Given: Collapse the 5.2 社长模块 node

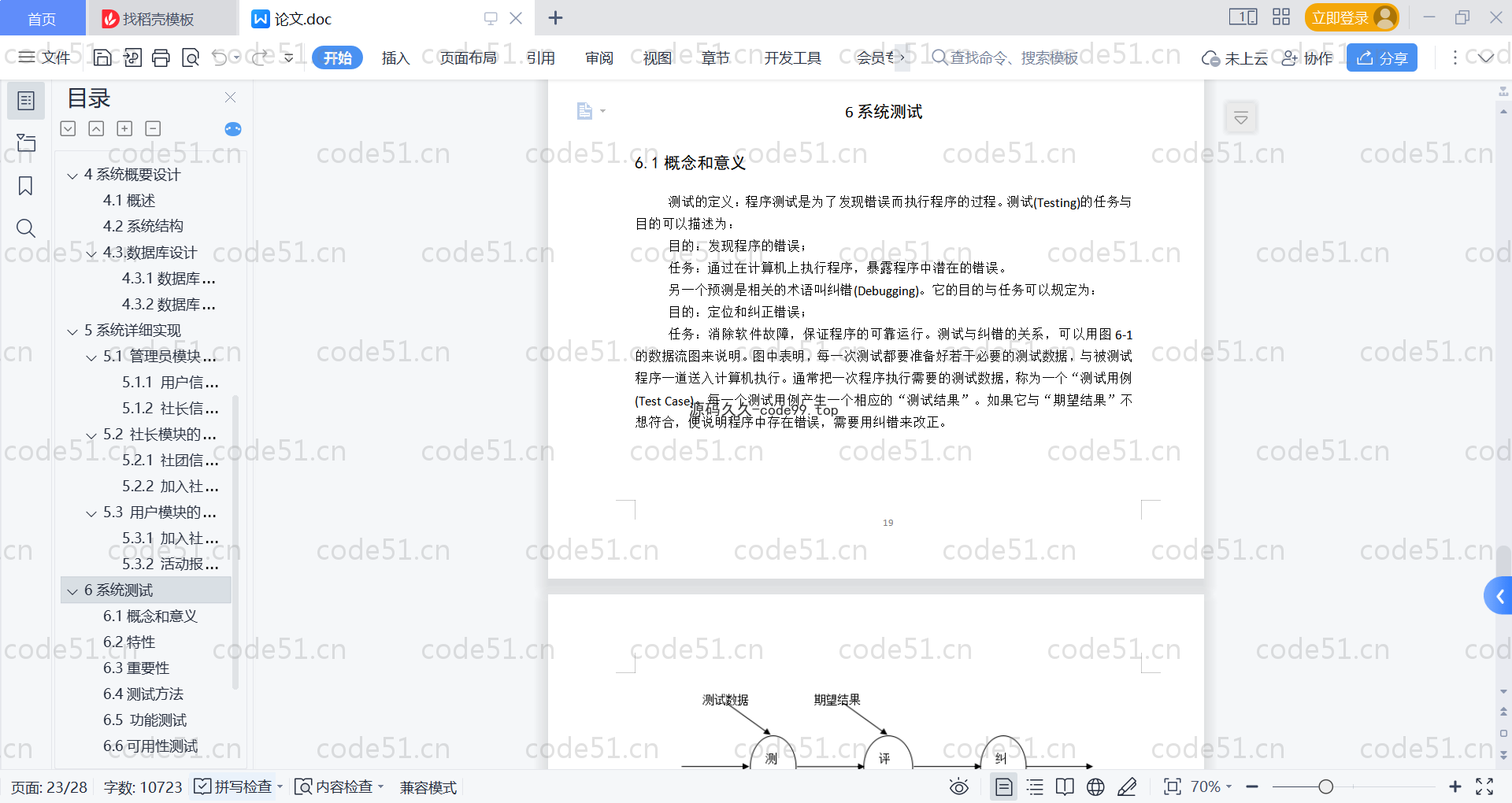Looking at the screenshot, I should pyautogui.click(x=91, y=435).
